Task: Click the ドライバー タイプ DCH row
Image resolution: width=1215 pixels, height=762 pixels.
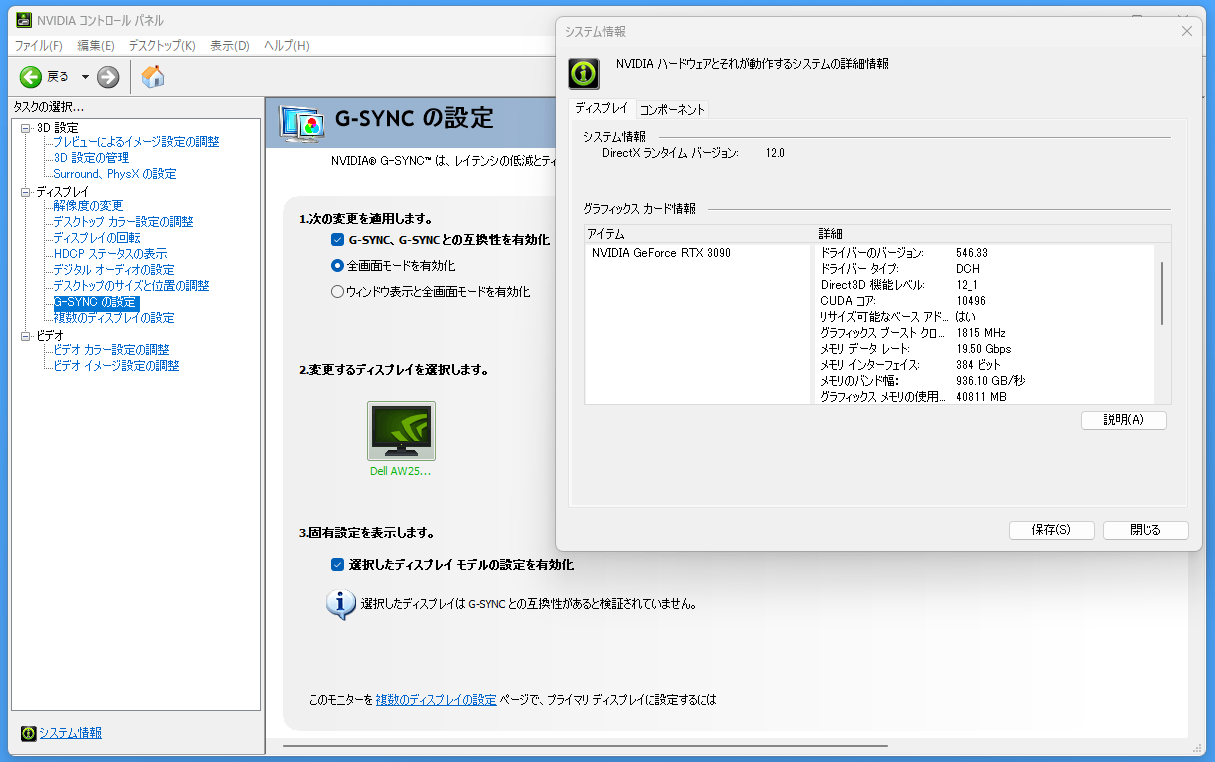Action: click(x=985, y=269)
